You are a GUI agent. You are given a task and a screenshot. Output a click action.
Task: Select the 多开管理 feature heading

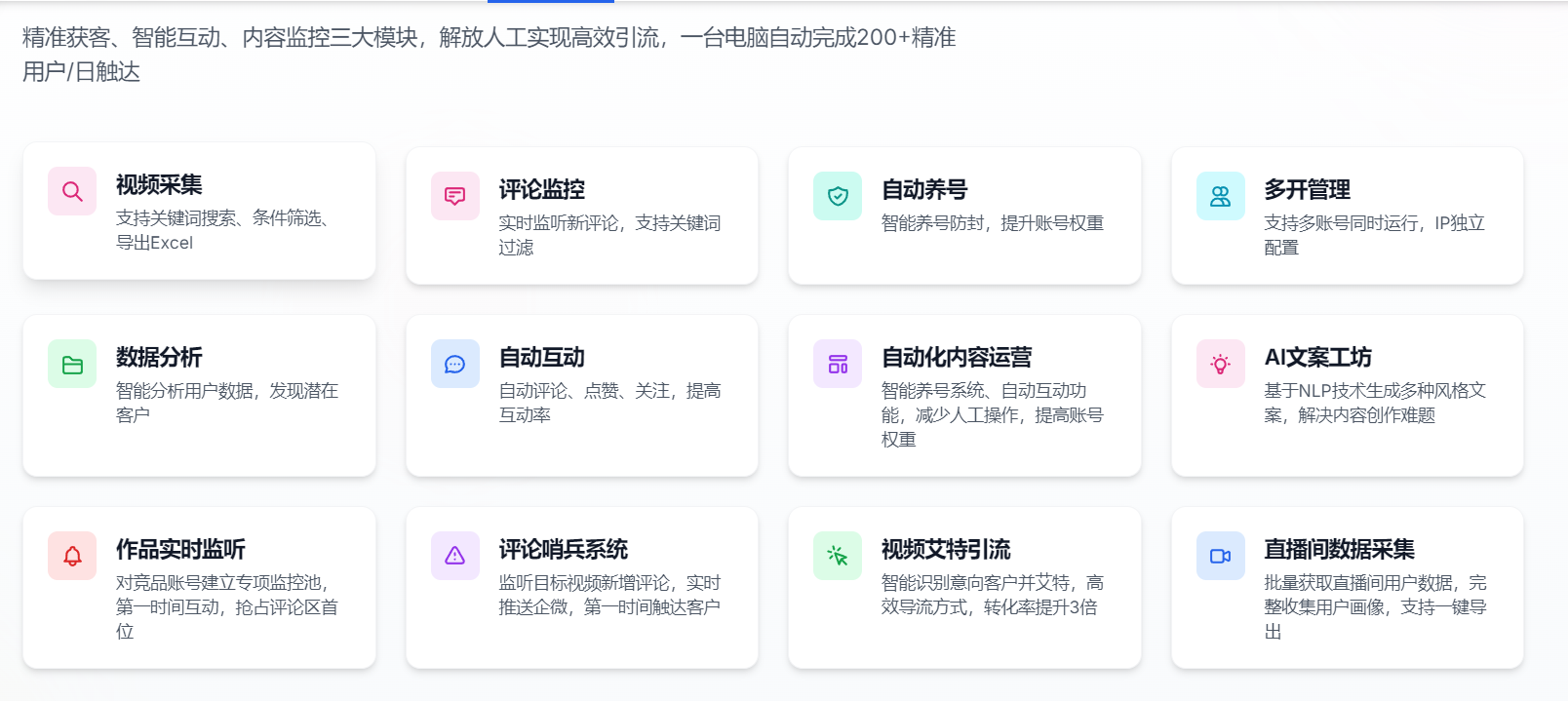point(1308,189)
